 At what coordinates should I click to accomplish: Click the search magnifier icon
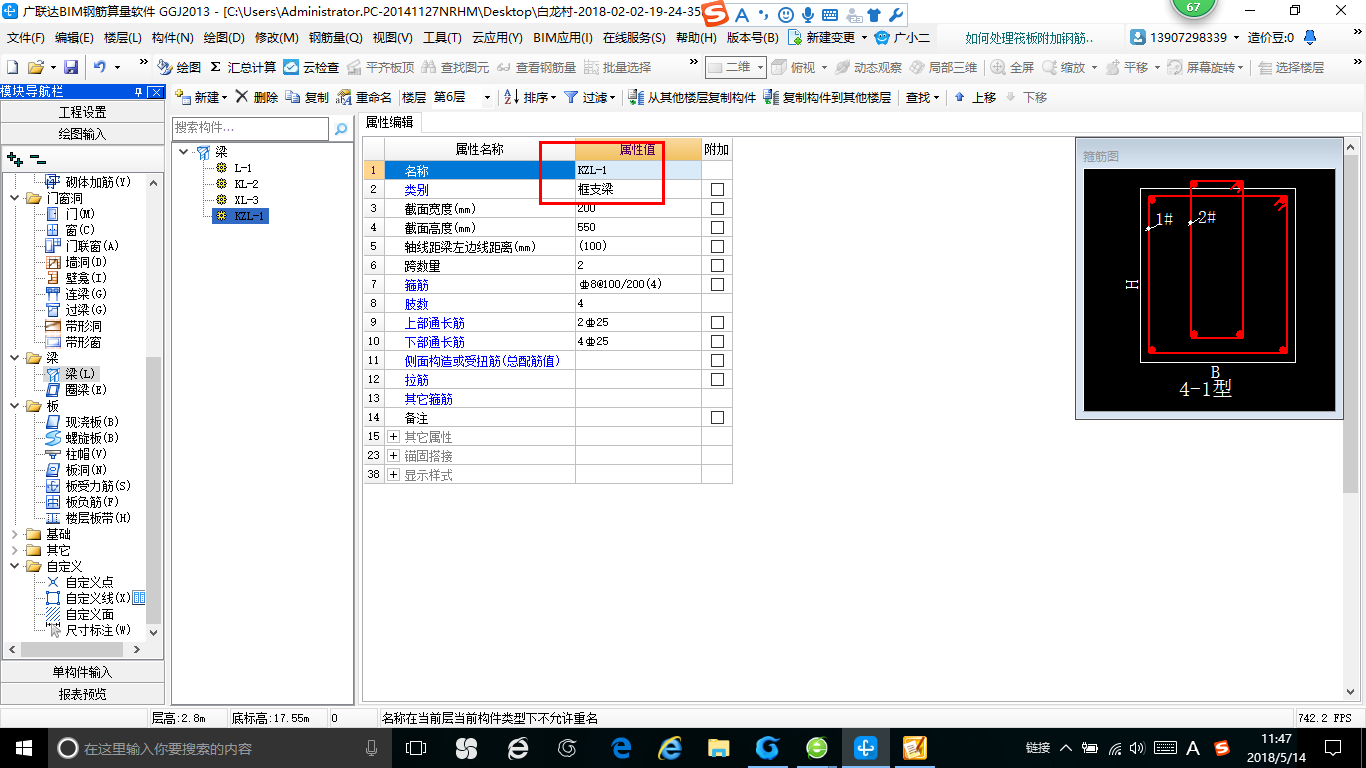(341, 129)
